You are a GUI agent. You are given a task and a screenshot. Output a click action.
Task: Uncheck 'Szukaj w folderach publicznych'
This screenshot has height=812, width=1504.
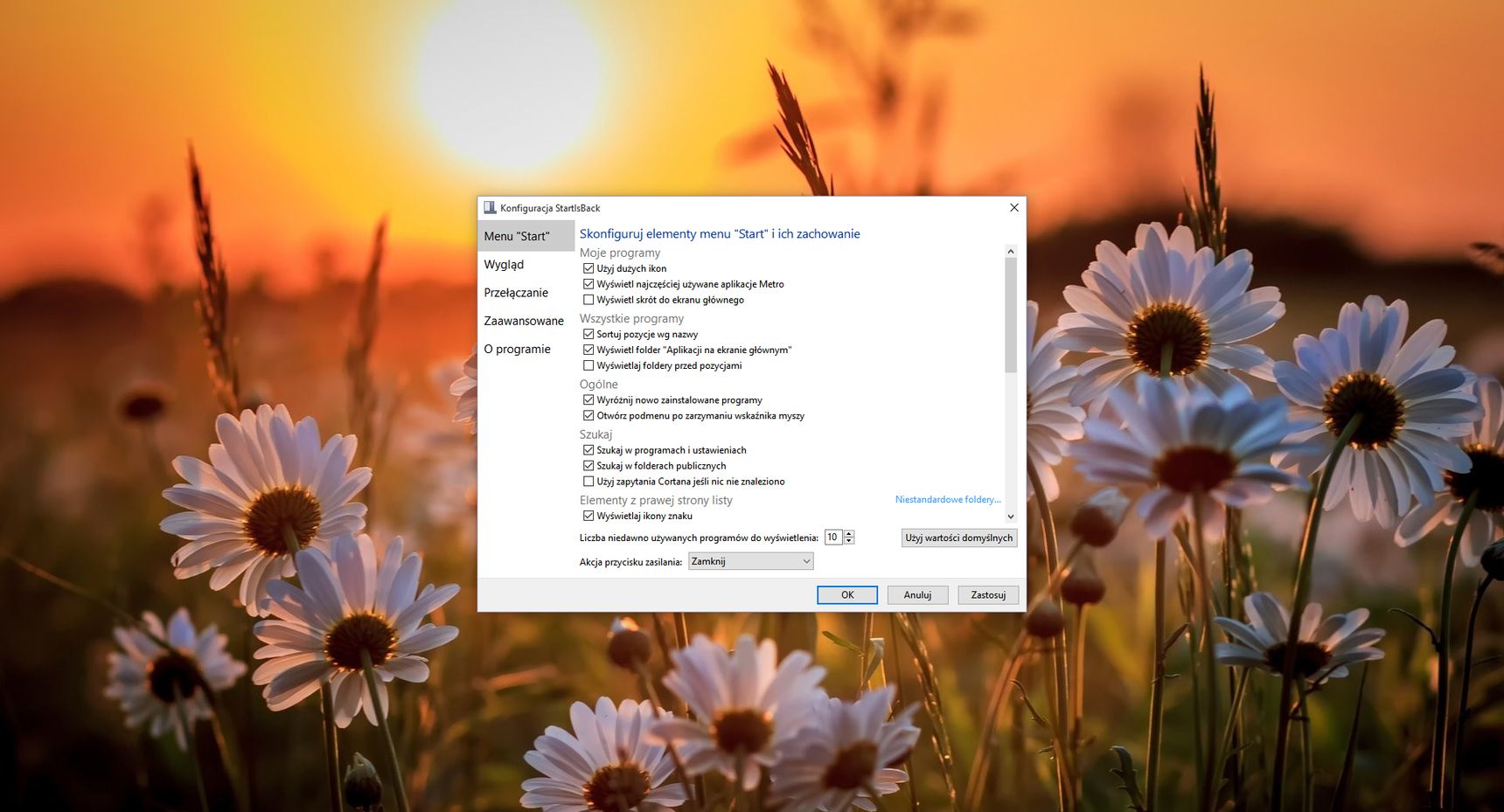pyautogui.click(x=588, y=466)
